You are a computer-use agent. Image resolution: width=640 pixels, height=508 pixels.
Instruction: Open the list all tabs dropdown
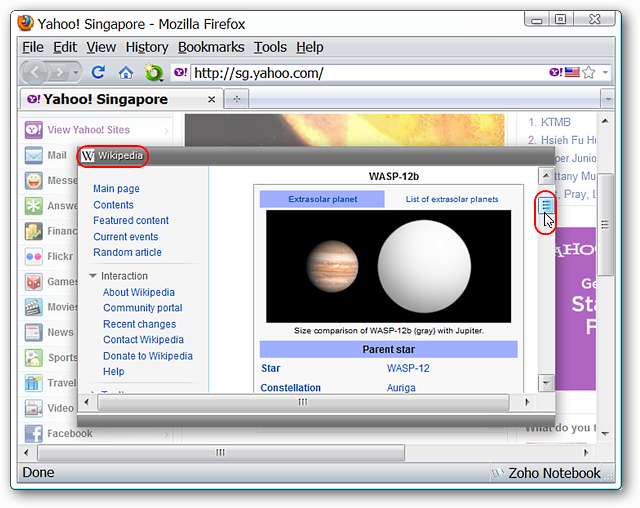pos(607,99)
